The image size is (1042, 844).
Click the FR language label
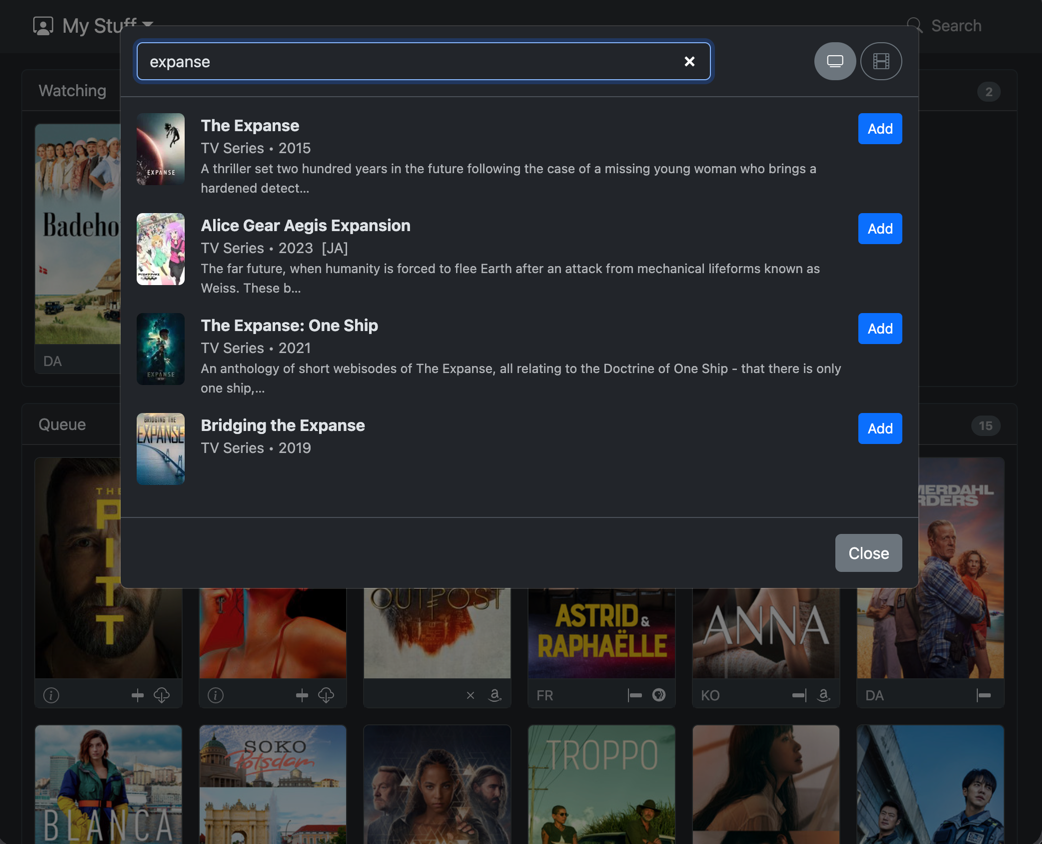pyautogui.click(x=545, y=695)
